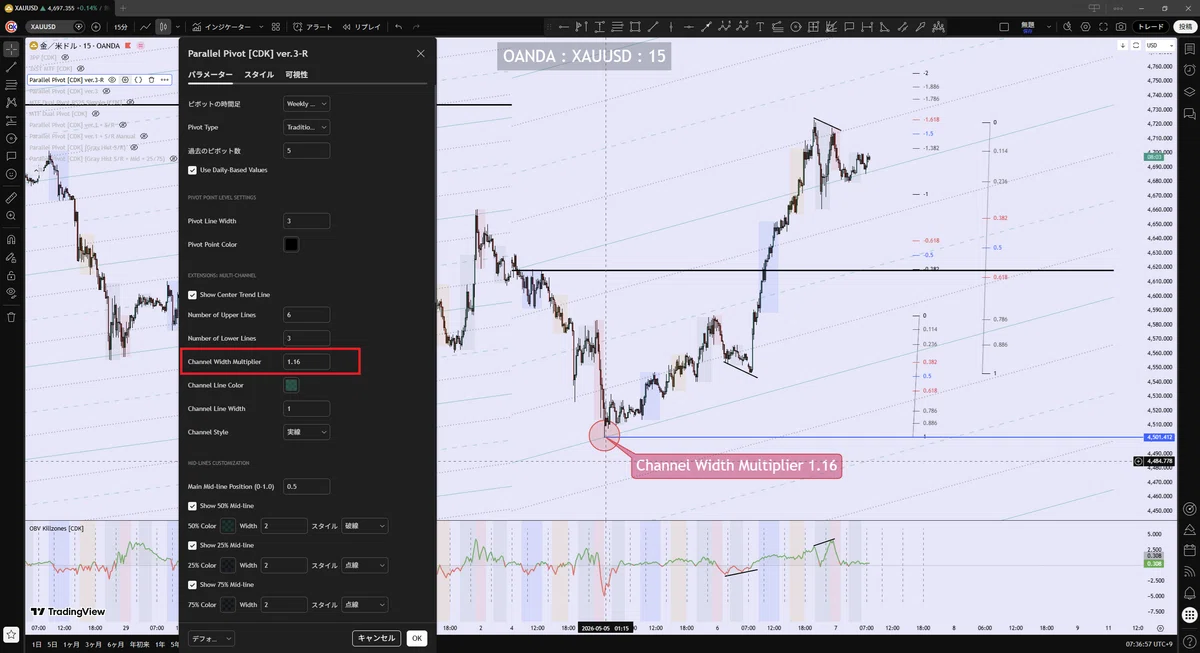Click the Channel Width Multiplier input field
Screen dimensions: 1200x653
307,361
